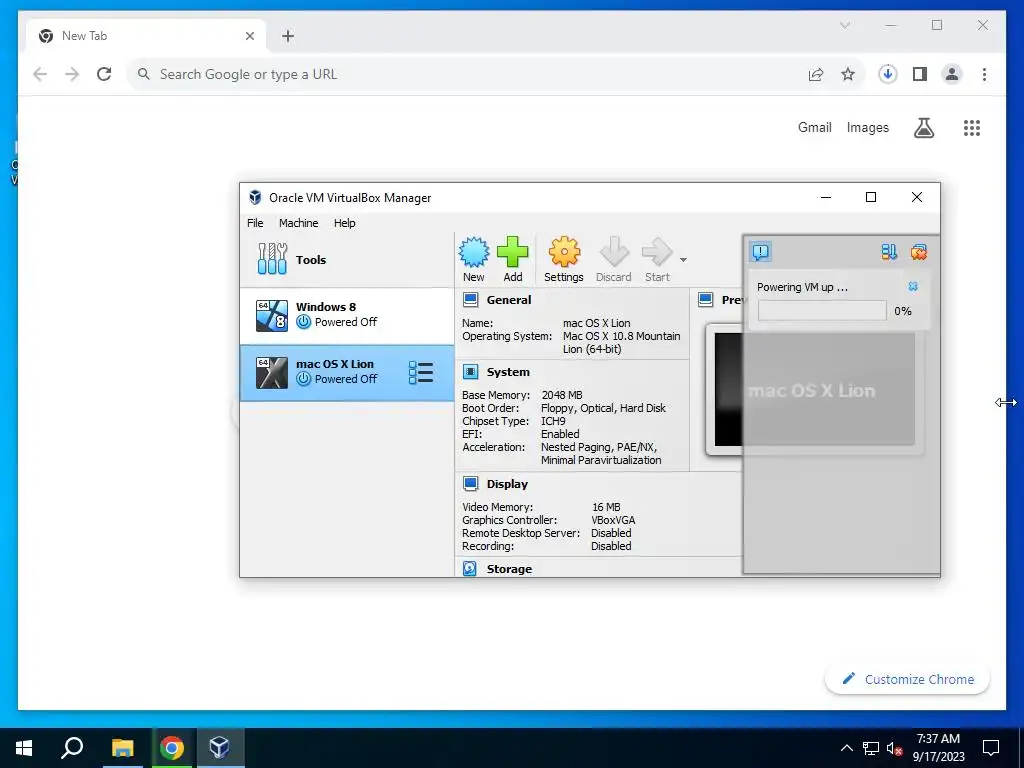
Task: Open the Chrome profile avatar
Action: 952,74
